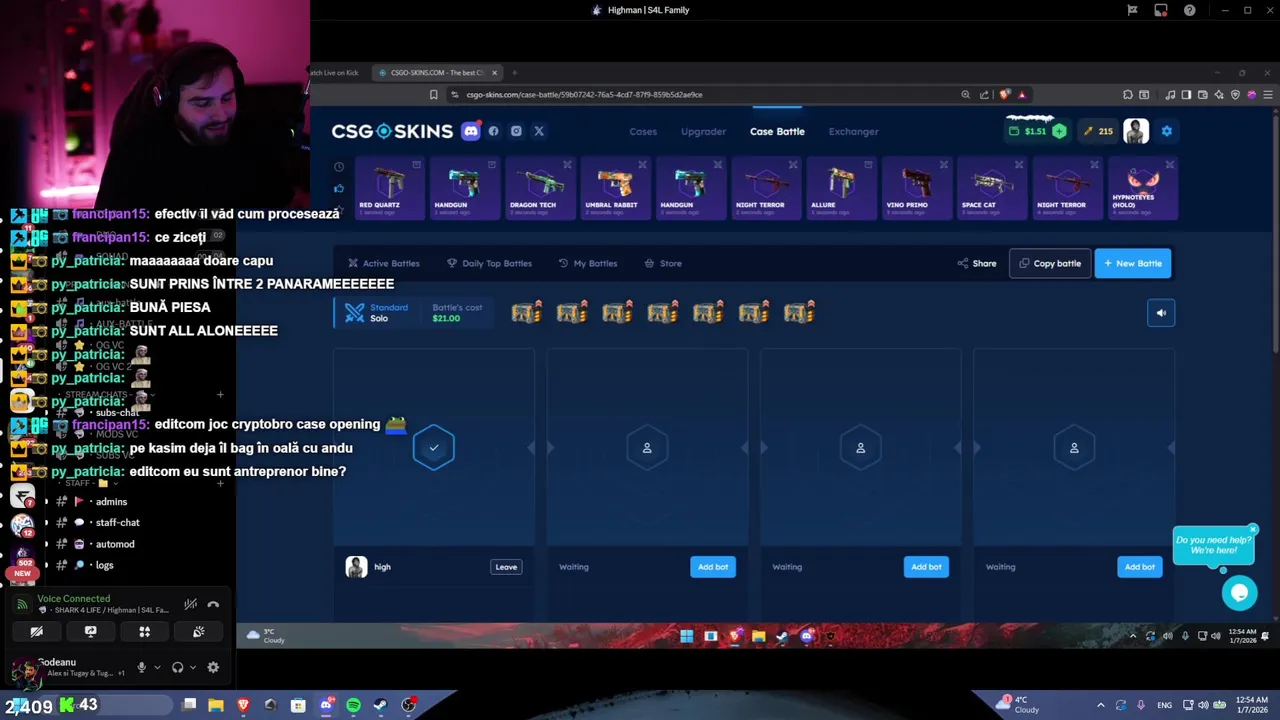Viewport: 1280px width, 720px height.
Task: Bookmark the page via address bar icon
Action: [433, 95]
